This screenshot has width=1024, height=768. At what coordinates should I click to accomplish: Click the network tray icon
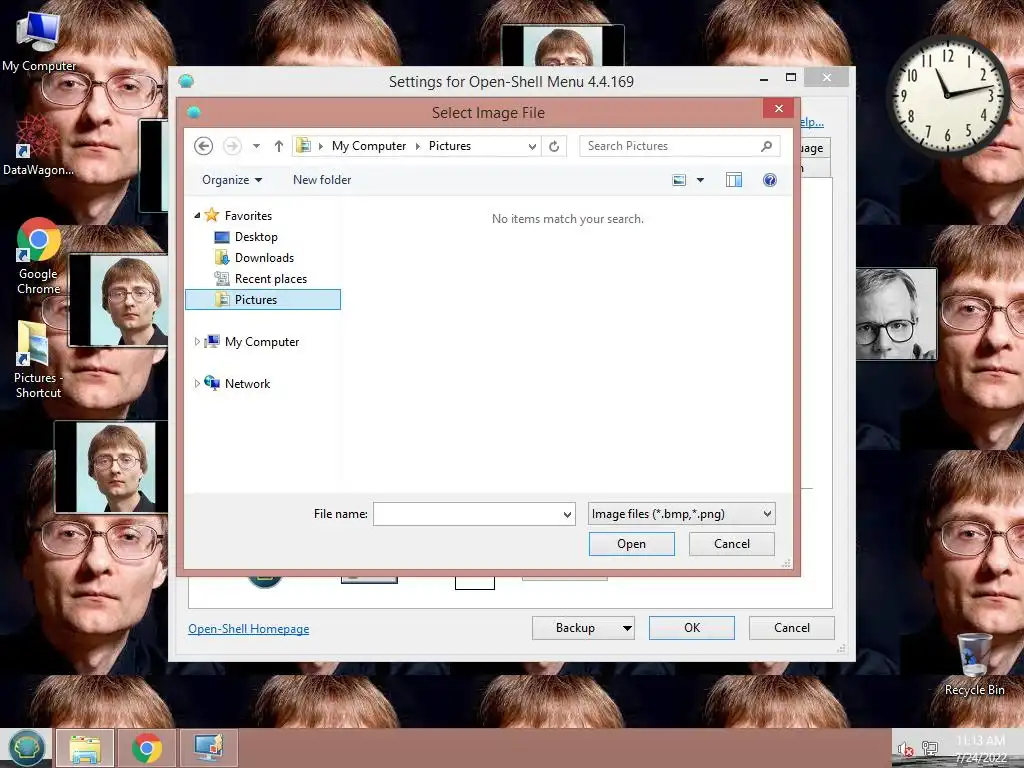(x=930, y=748)
